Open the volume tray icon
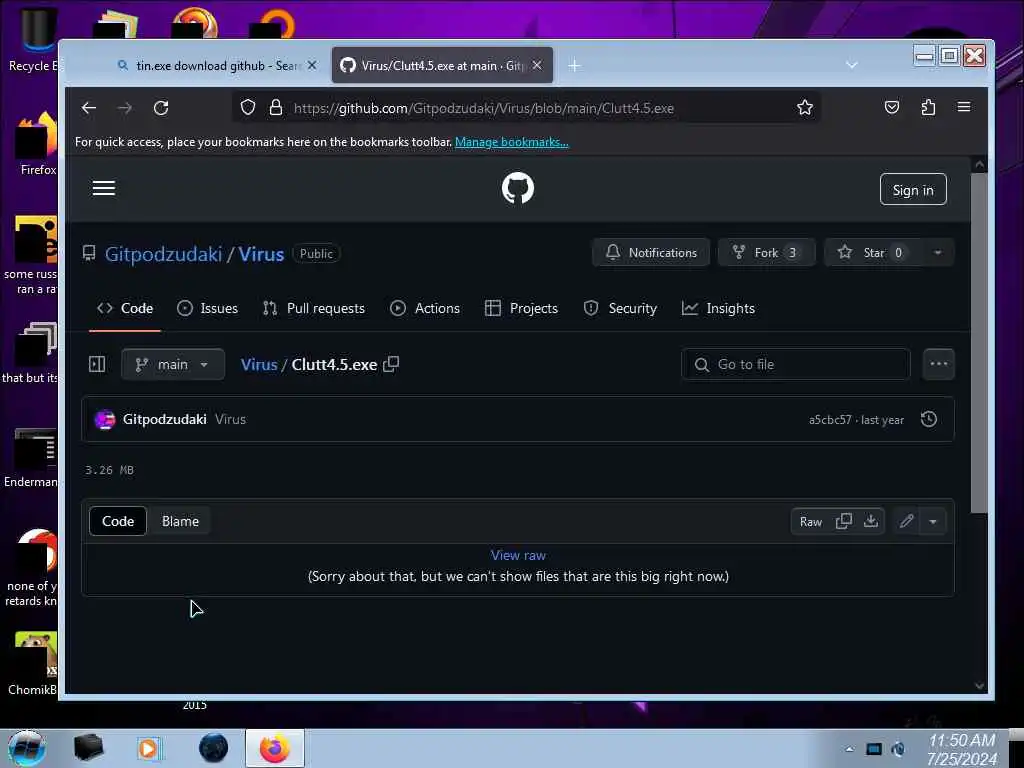The image size is (1024, 768). (x=899, y=749)
